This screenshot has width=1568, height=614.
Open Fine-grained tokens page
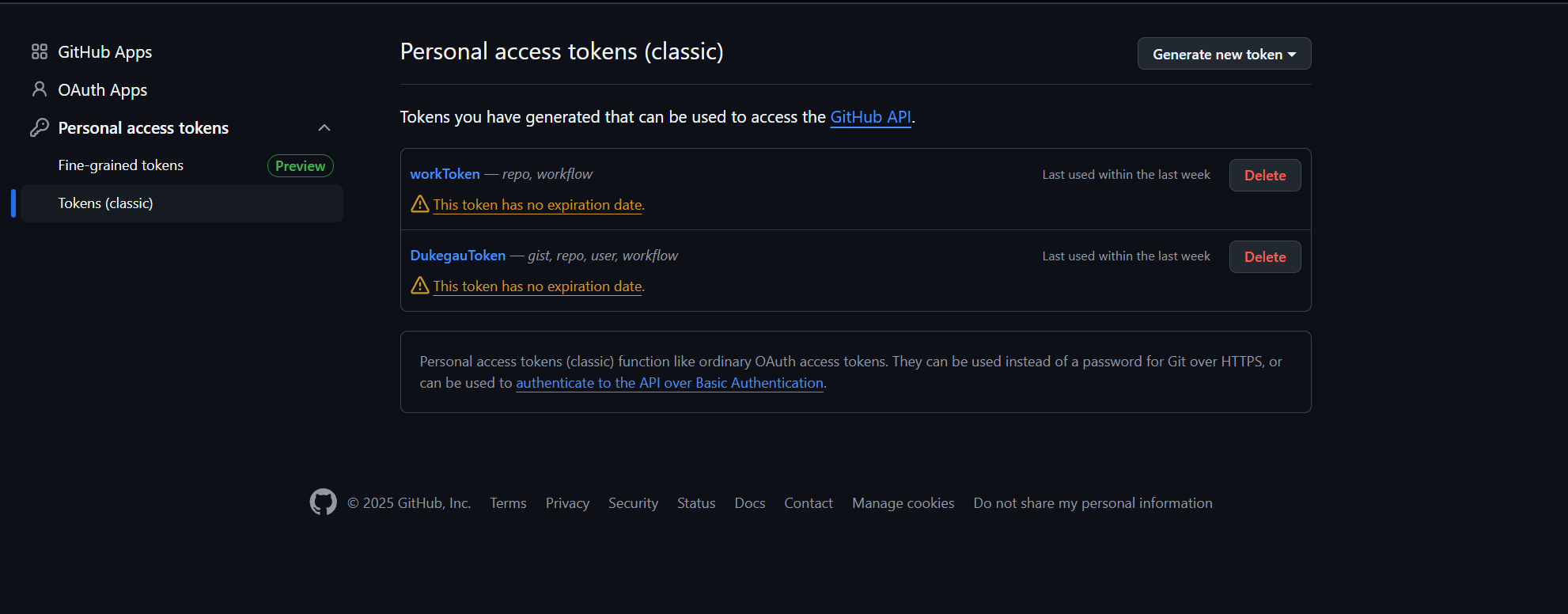(x=120, y=165)
